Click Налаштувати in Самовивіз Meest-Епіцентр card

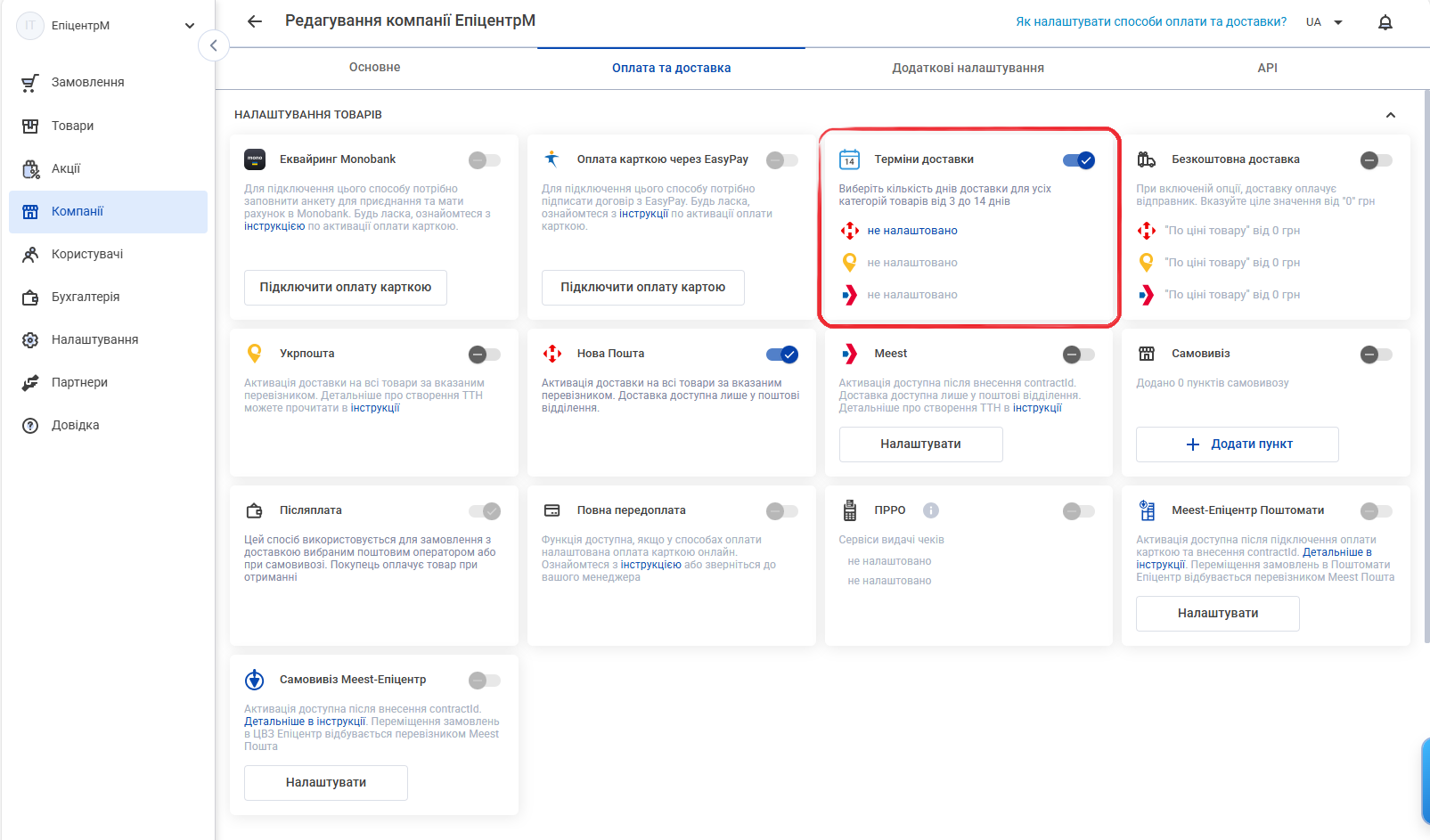point(326,783)
